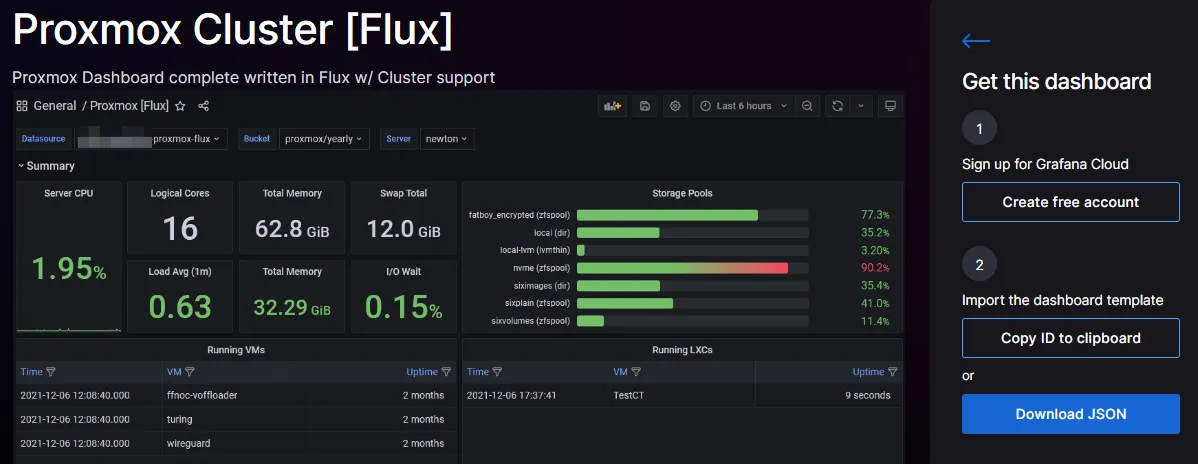Filter Running VMs by Time column

pyautogui.click(x=50, y=372)
